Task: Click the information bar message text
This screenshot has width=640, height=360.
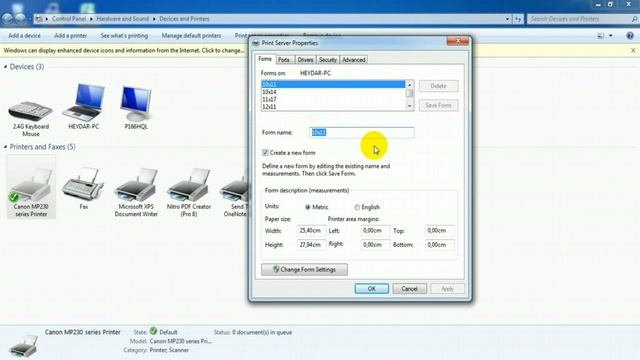Action: click(124, 51)
